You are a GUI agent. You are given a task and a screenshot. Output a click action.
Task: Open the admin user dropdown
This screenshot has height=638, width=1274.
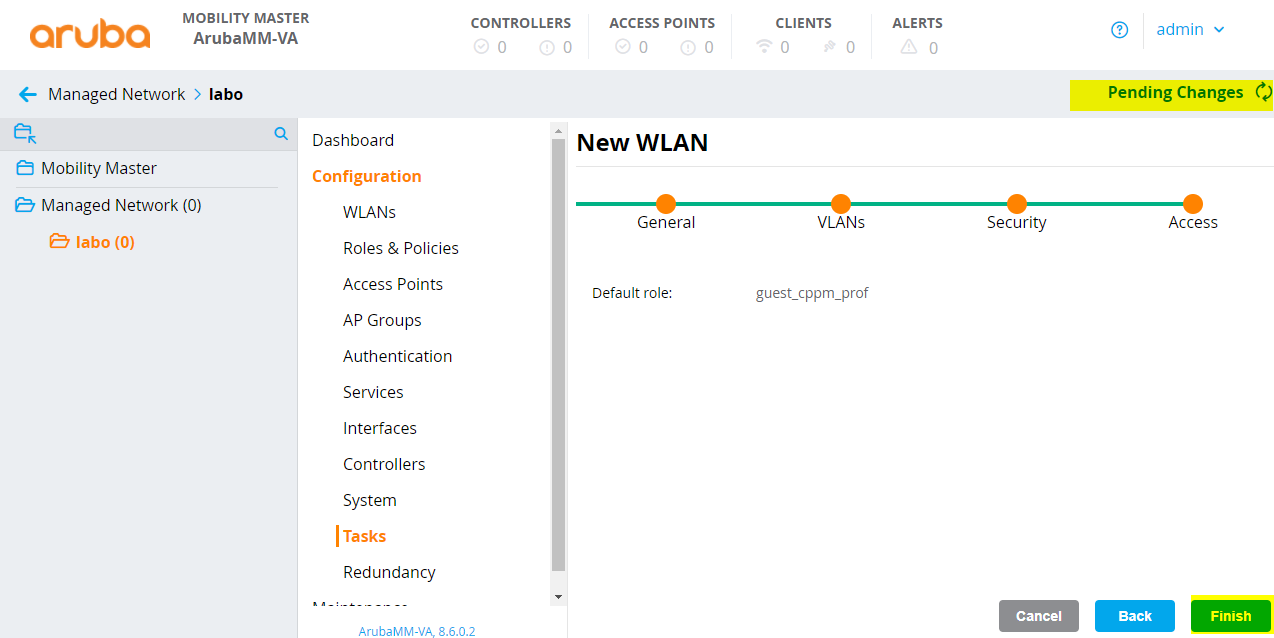pyautogui.click(x=1190, y=30)
